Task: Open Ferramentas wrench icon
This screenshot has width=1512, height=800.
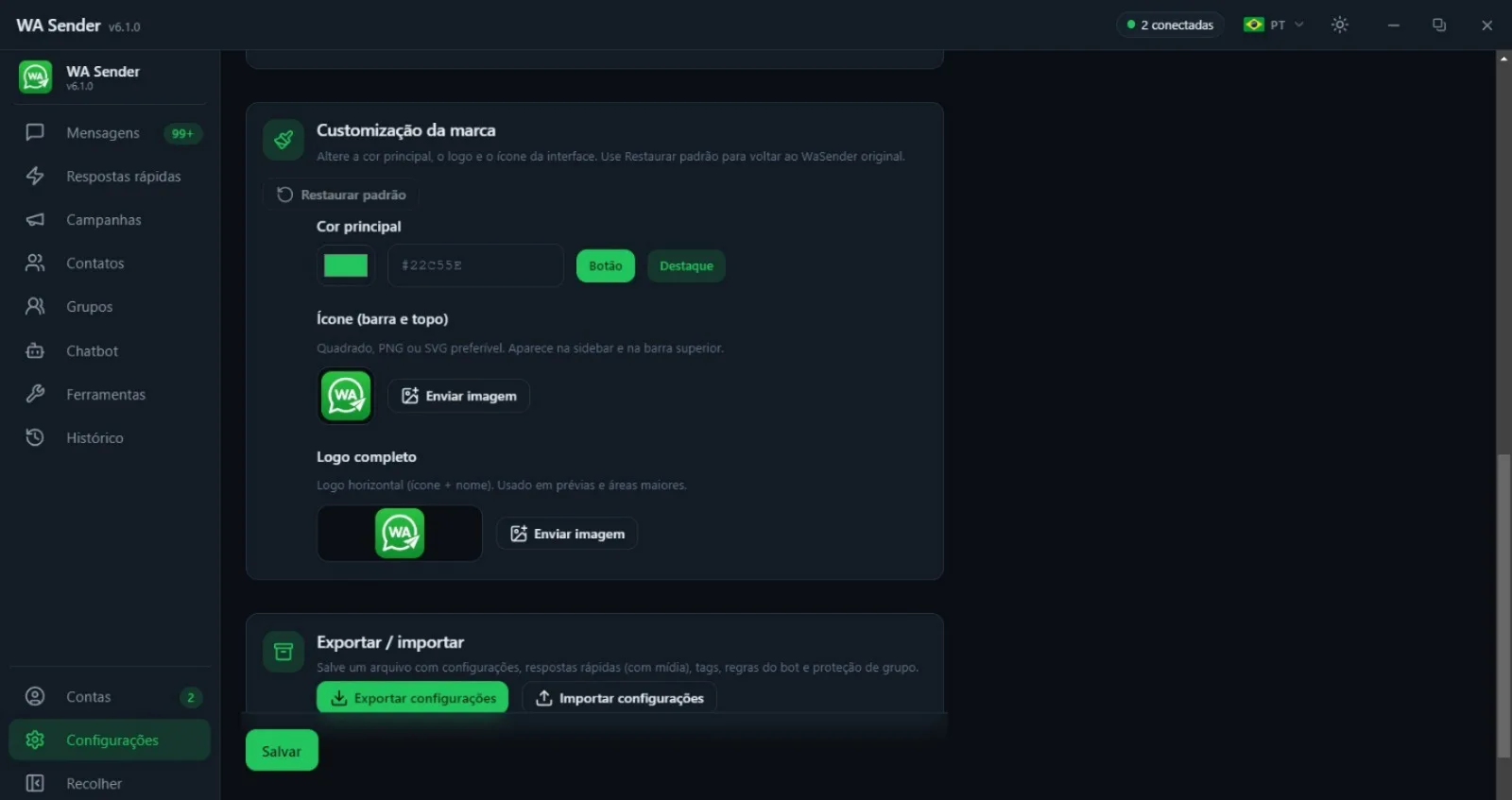Action: (x=35, y=394)
